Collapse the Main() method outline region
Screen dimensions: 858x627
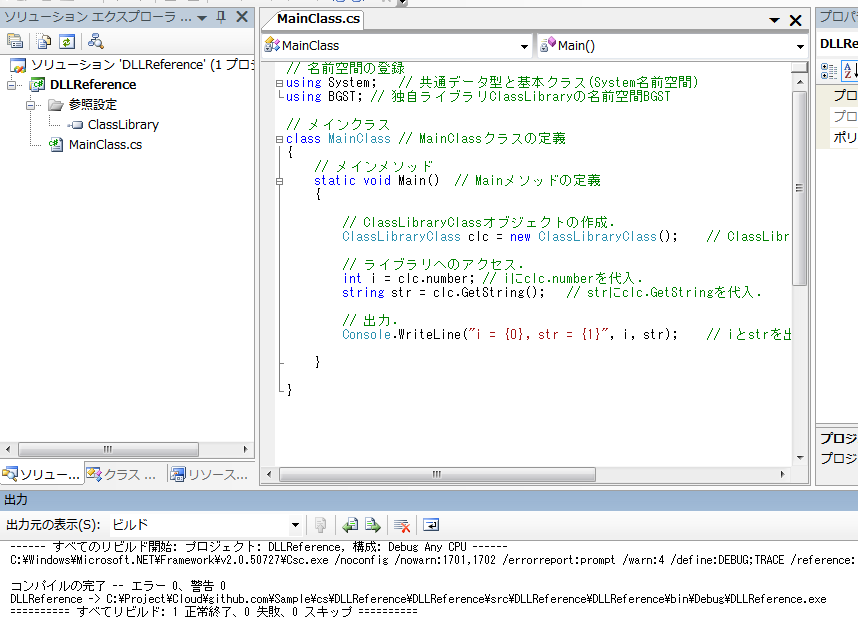280,181
